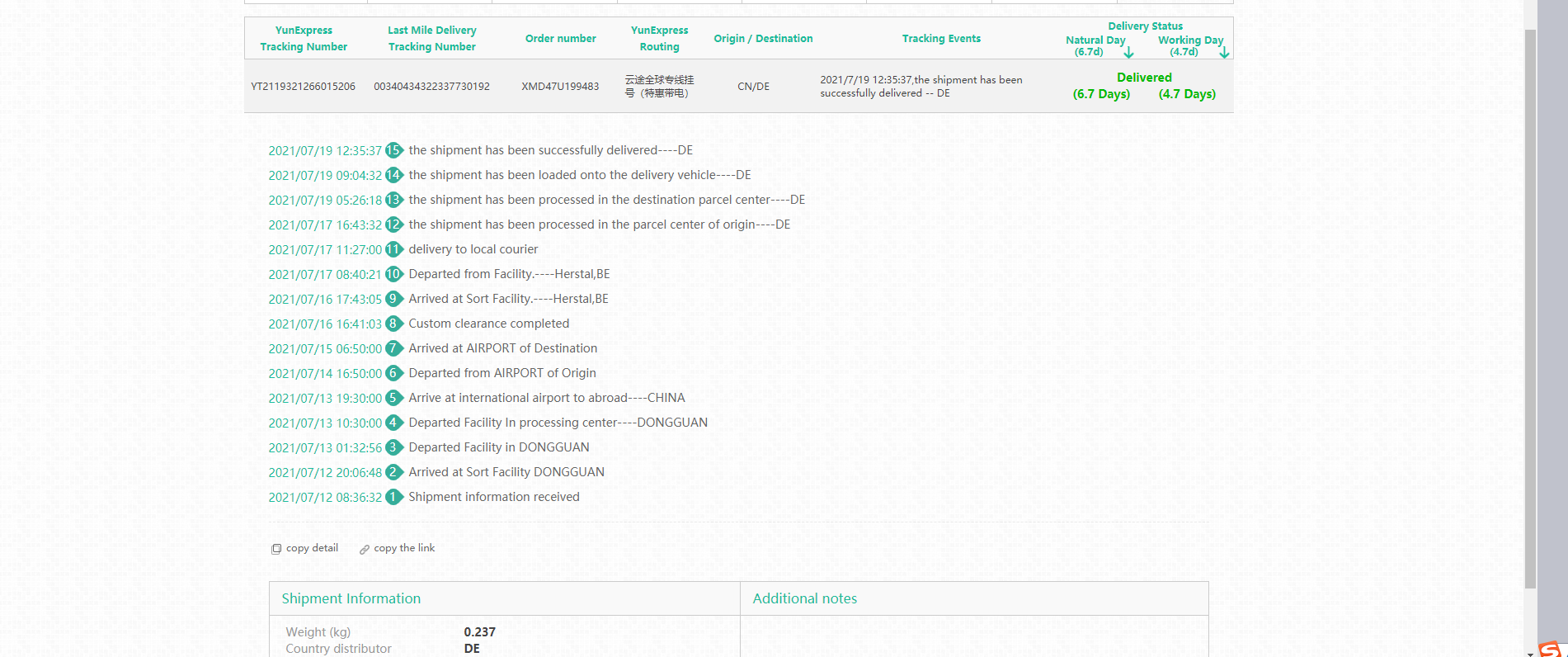Select the Shipment Information header

[351, 598]
